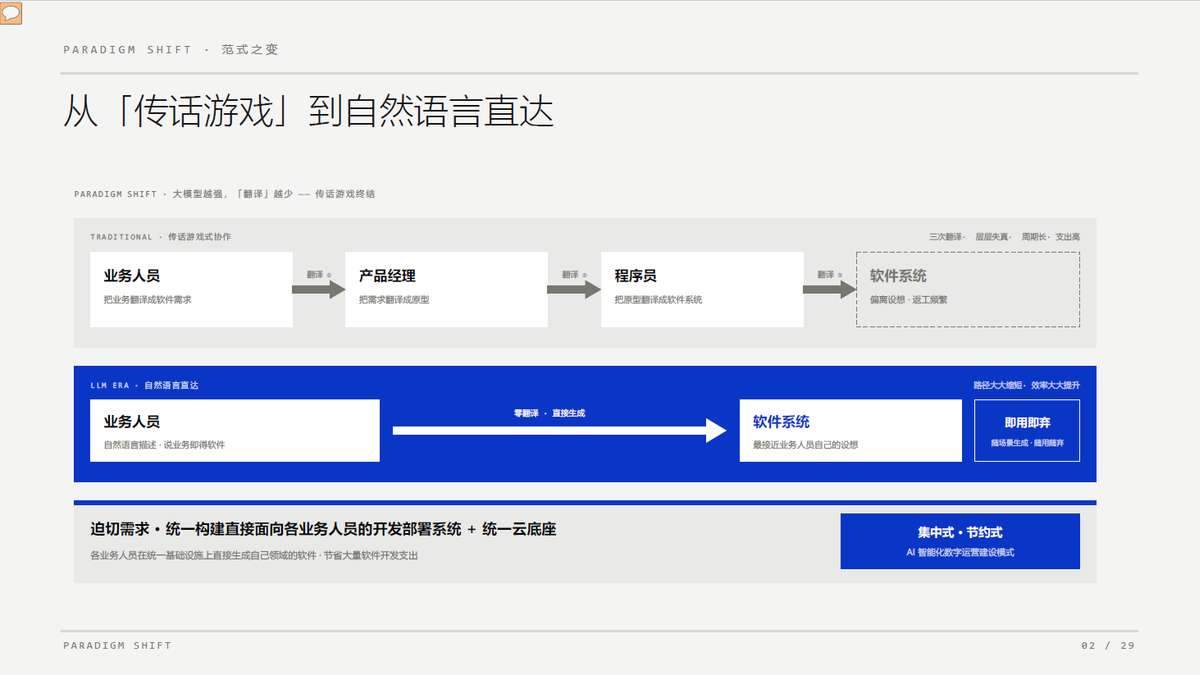Click the sentence beginning '各业务人员在统一基础设施上'
Screen dimensions: 1200x675
pos(254,555)
